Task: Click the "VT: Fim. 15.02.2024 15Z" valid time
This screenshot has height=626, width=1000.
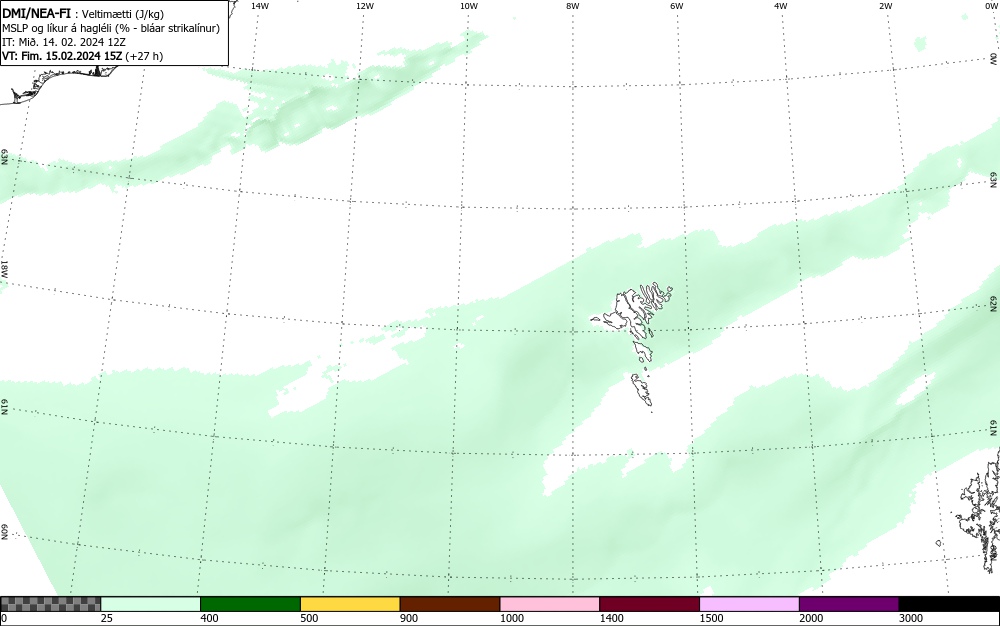Action: point(62,56)
